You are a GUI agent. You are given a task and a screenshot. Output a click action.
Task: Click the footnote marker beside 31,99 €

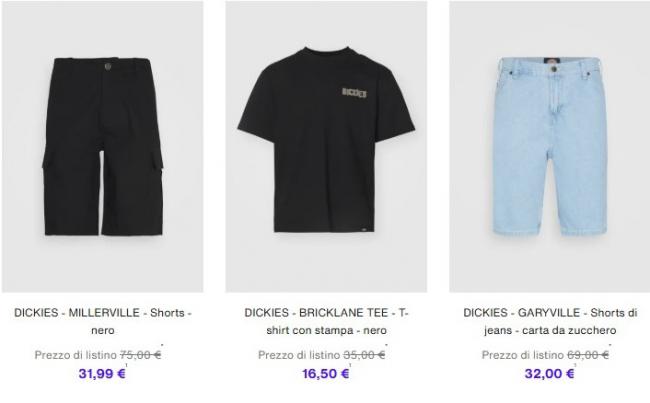coord(126,365)
